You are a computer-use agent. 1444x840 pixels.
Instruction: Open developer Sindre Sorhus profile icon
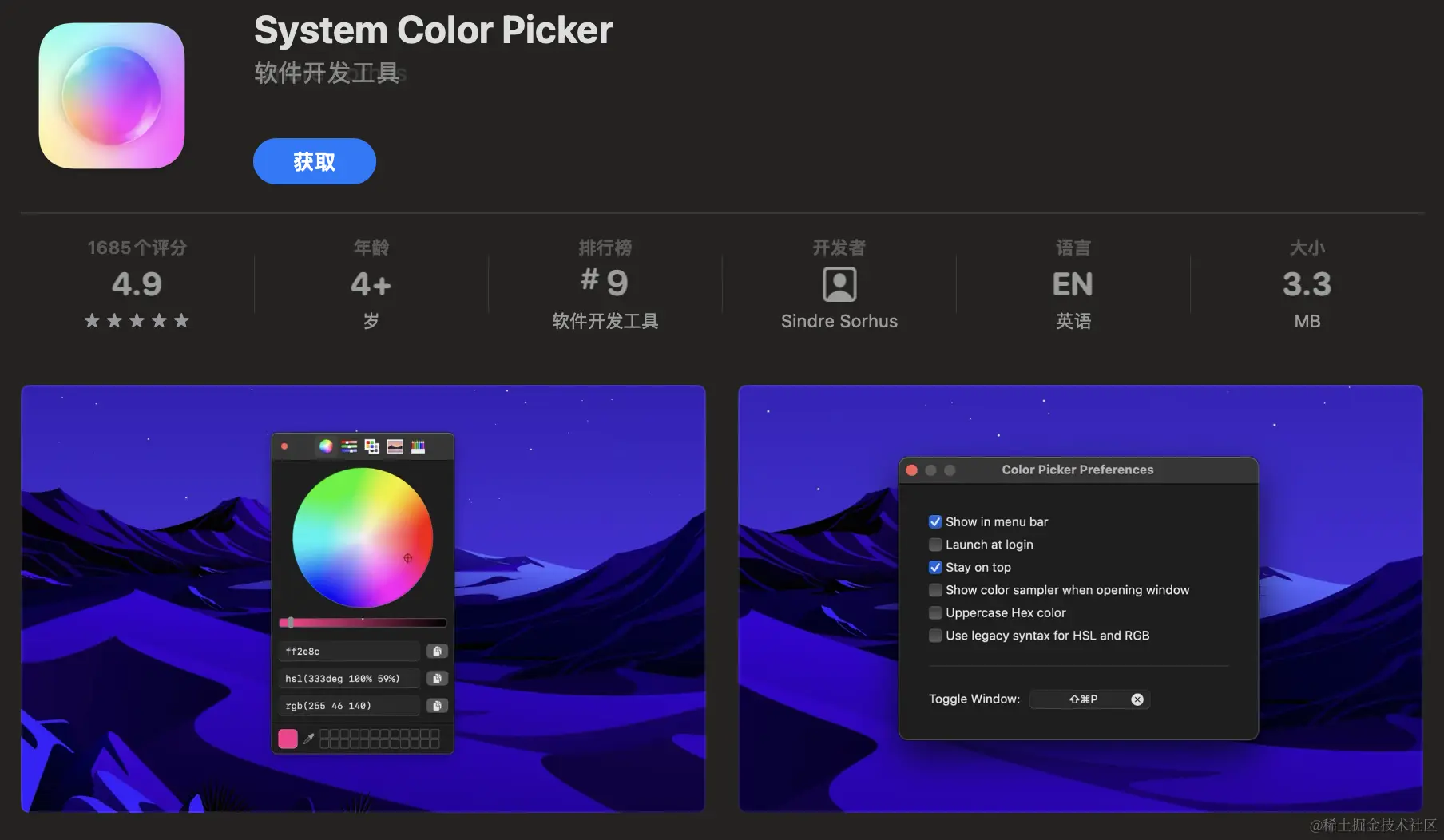(x=839, y=284)
